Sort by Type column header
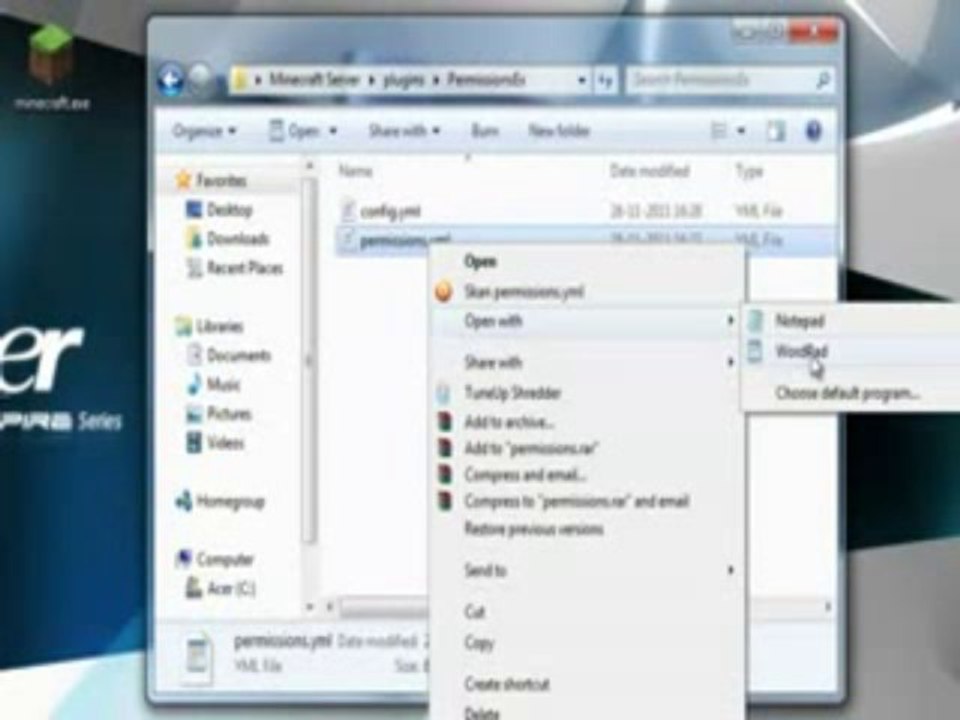This screenshot has width=960, height=720. [x=749, y=171]
